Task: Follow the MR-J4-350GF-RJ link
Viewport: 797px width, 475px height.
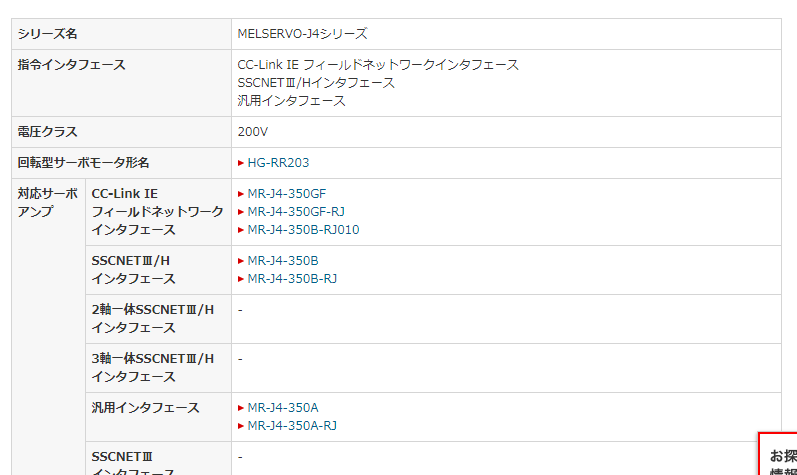Action: click(x=296, y=211)
